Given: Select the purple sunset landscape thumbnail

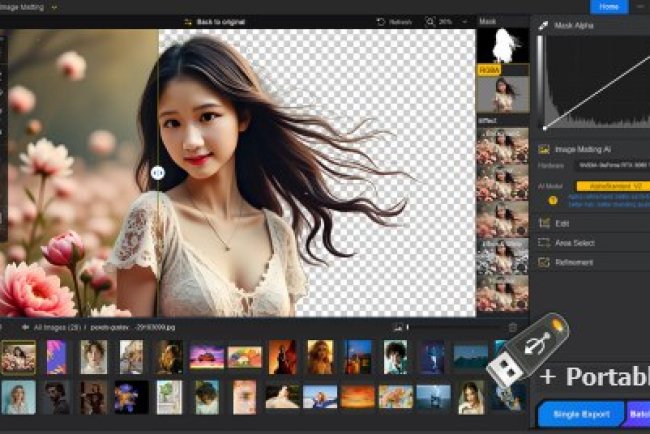Looking at the screenshot, I should [x=206, y=357].
